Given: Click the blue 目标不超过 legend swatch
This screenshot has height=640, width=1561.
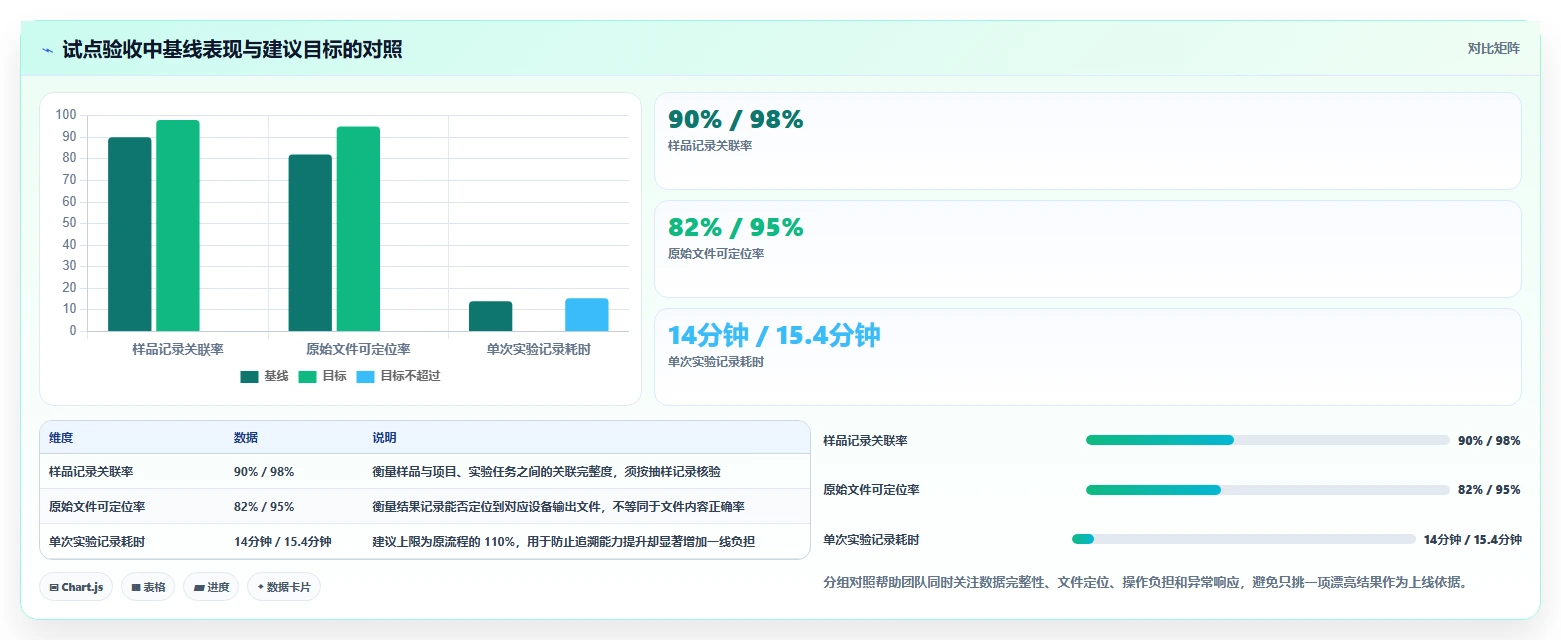Looking at the screenshot, I should [365, 377].
